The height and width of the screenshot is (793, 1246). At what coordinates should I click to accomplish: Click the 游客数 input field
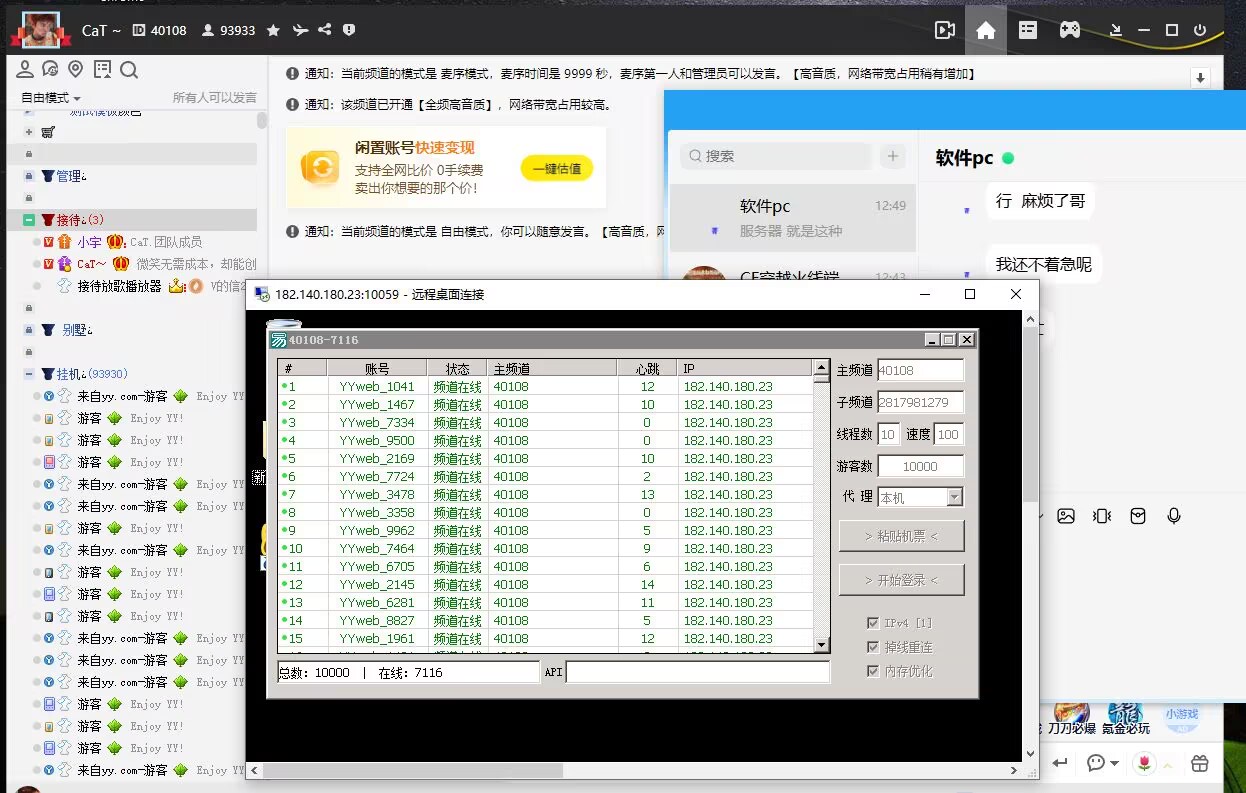(920, 466)
